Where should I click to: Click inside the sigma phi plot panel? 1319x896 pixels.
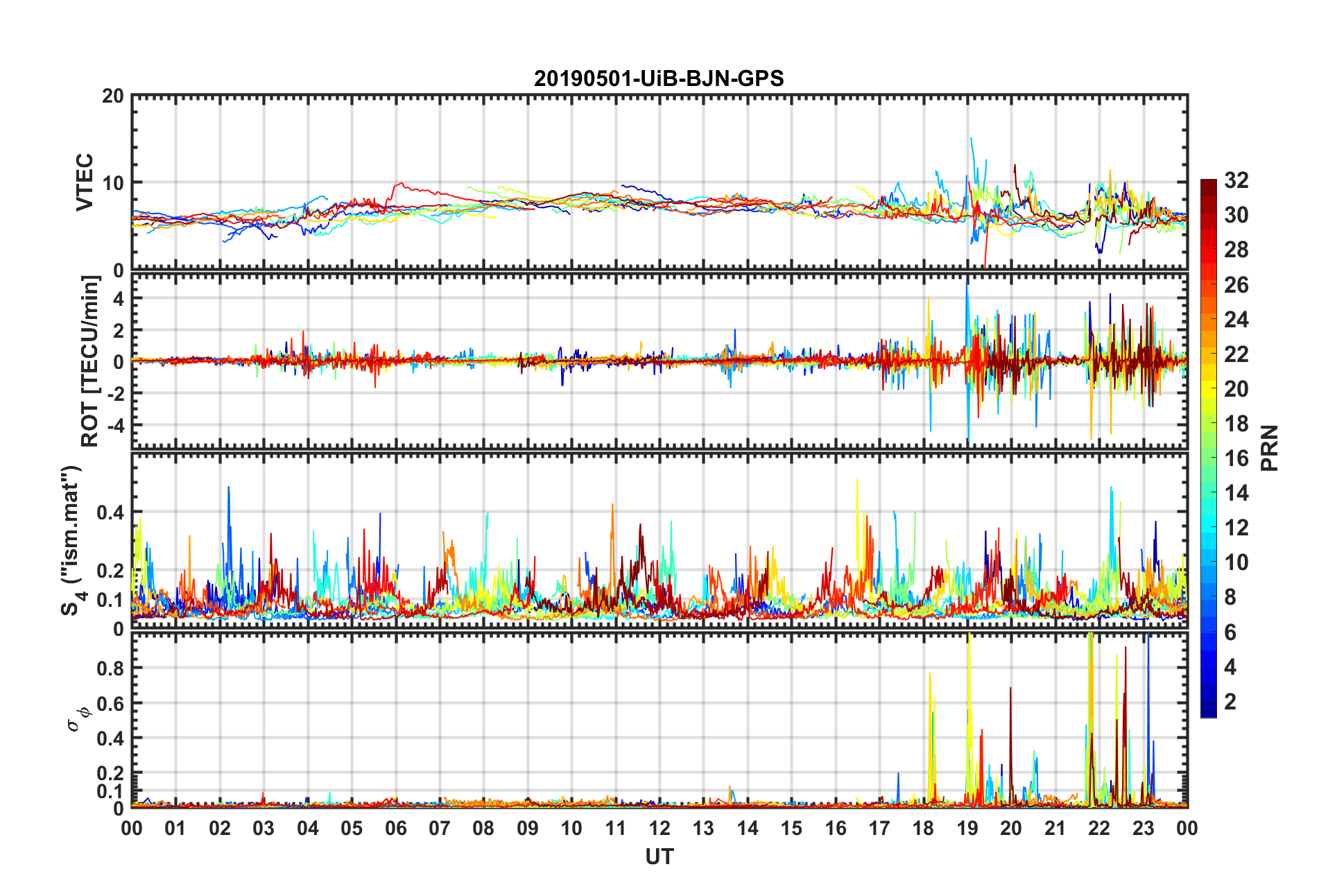659,721
